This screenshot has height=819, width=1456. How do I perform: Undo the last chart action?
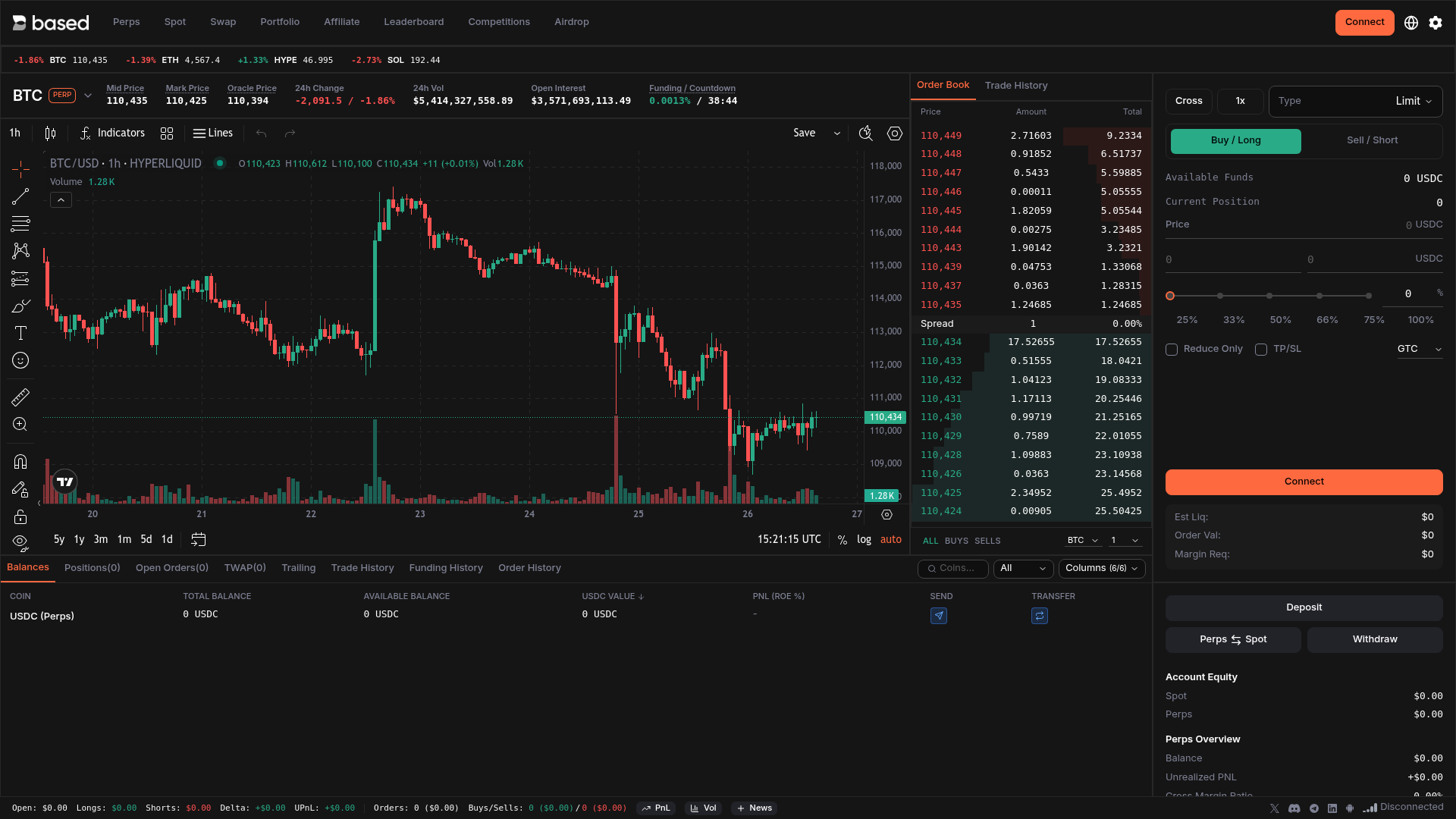pyautogui.click(x=261, y=133)
